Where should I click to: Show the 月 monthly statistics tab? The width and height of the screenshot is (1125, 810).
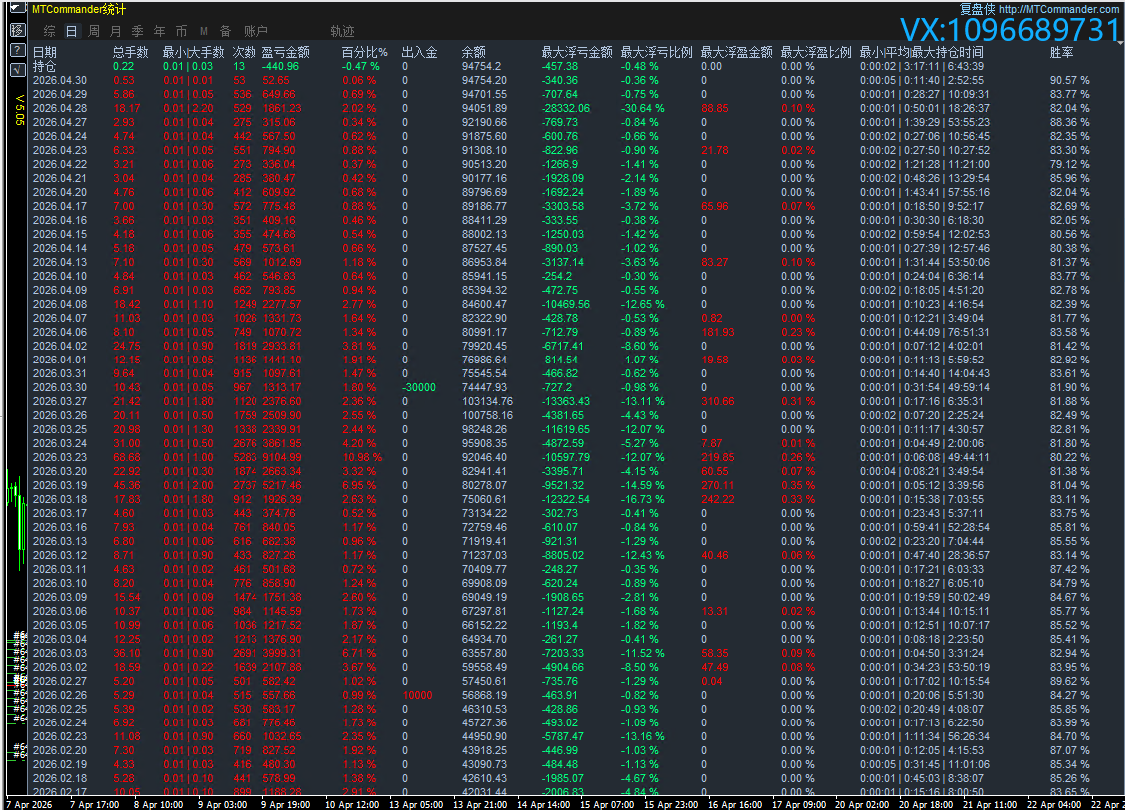pyautogui.click(x=115, y=32)
